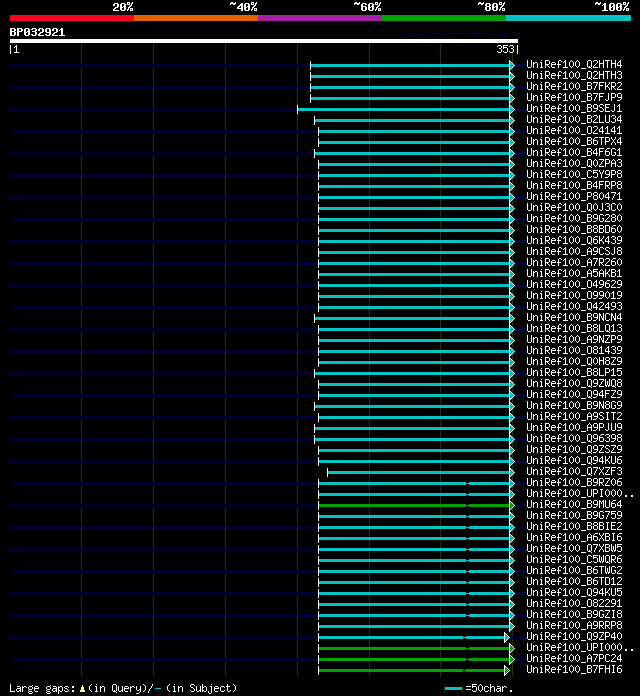Choose hit UniRef100_B4F6G1
Viewport: 640px width, 696px height.
(574, 152)
